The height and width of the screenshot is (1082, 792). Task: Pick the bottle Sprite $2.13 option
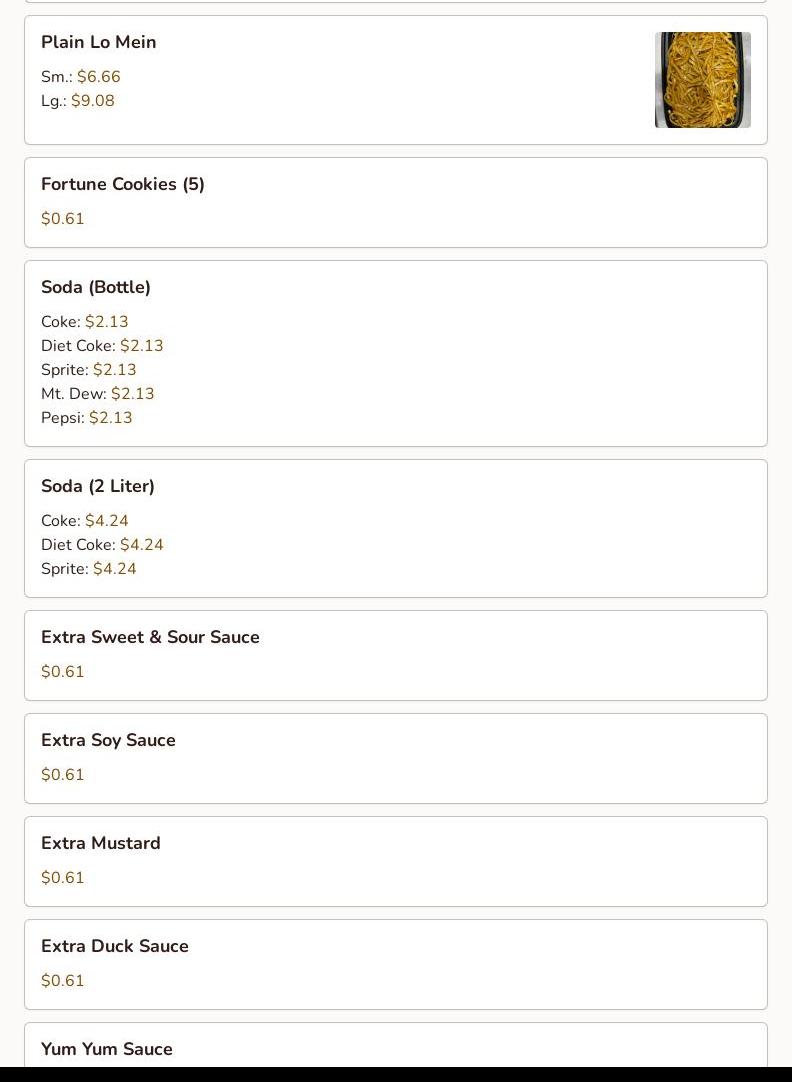[89, 370]
